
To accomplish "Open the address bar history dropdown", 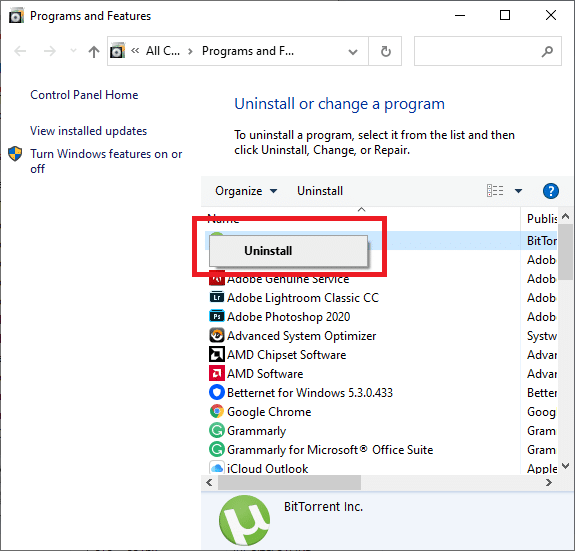I will click(x=353, y=52).
